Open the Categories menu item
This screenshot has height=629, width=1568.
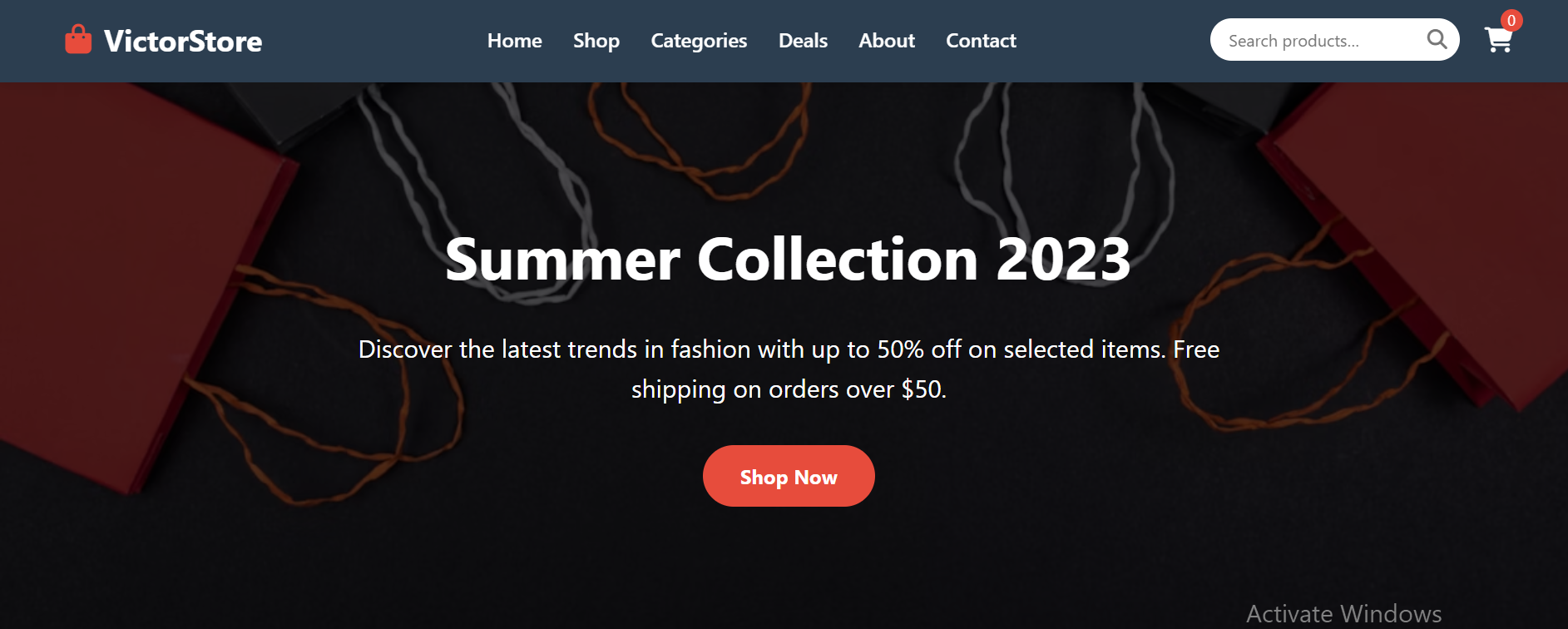click(699, 41)
